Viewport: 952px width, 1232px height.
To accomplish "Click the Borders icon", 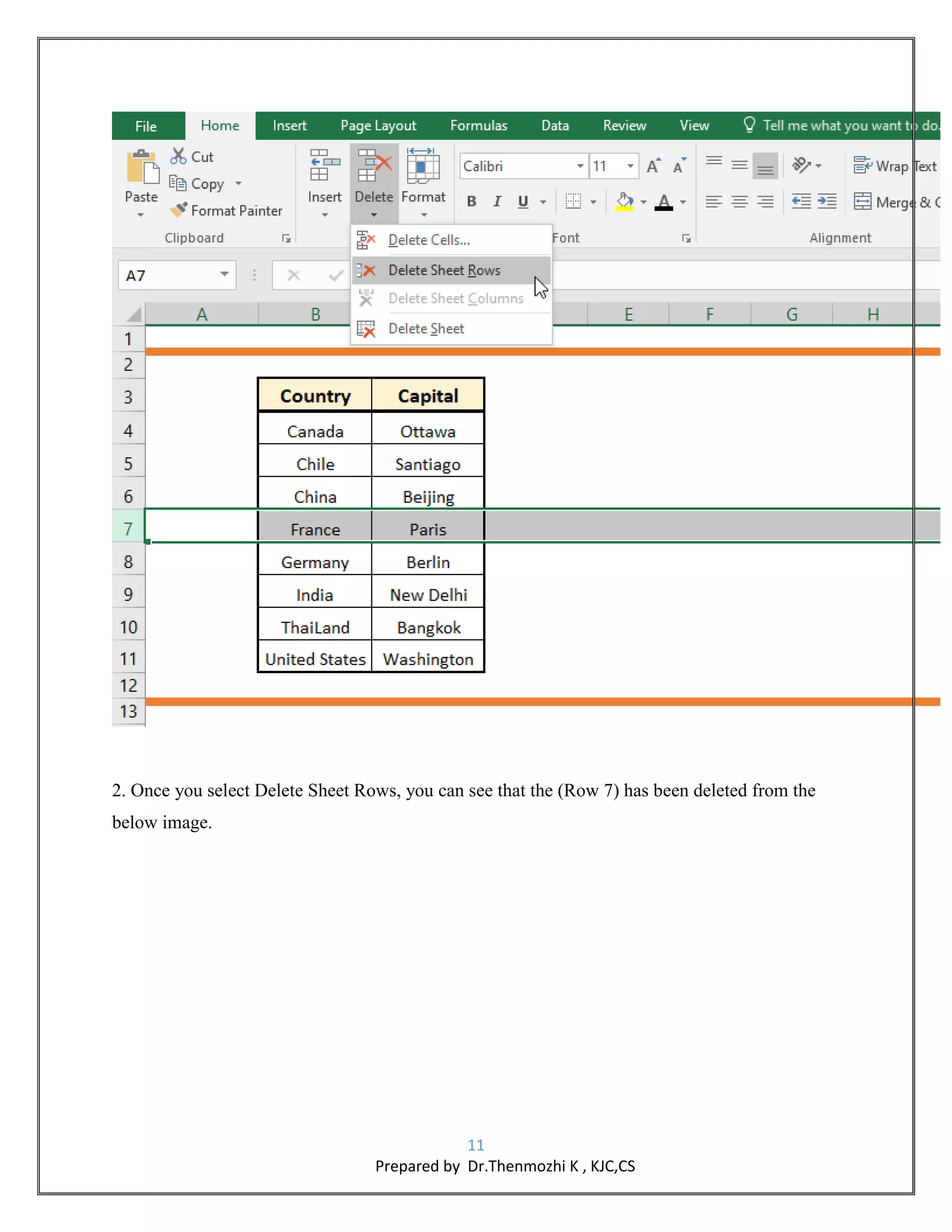I will (573, 201).
